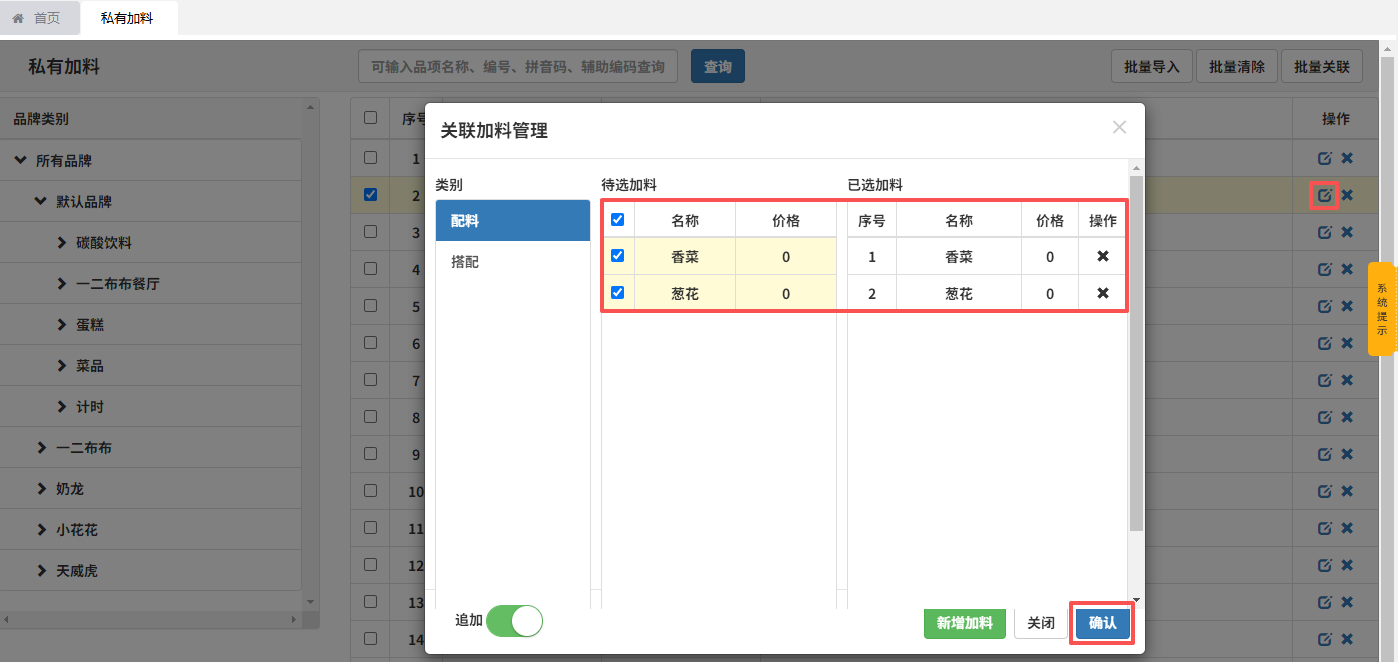Click the edit icon for row 7
The width and height of the screenshot is (1398, 662).
click(1325, 380)
